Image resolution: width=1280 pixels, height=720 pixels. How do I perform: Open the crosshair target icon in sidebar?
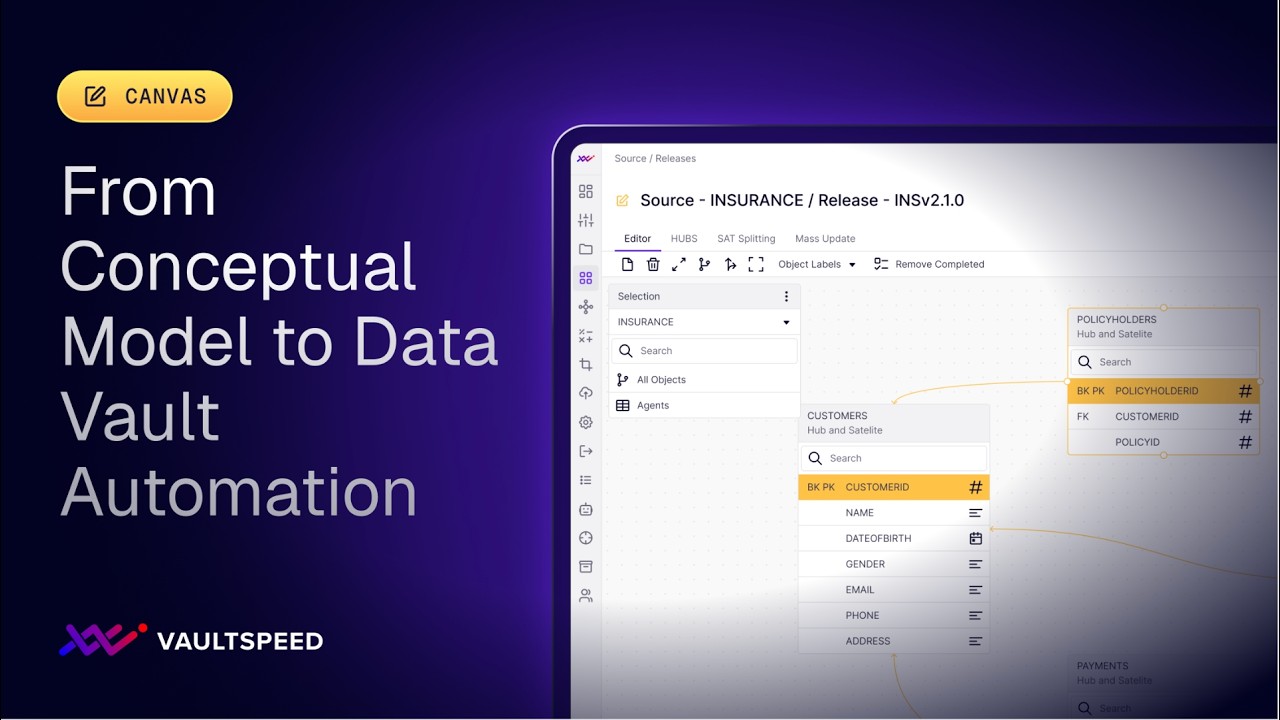586,538
